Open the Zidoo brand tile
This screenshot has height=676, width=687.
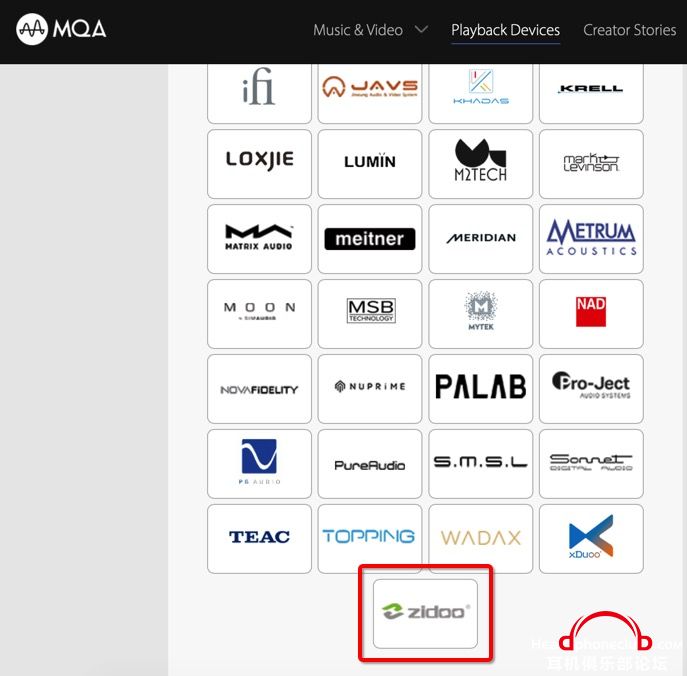[x=425, y=613]
